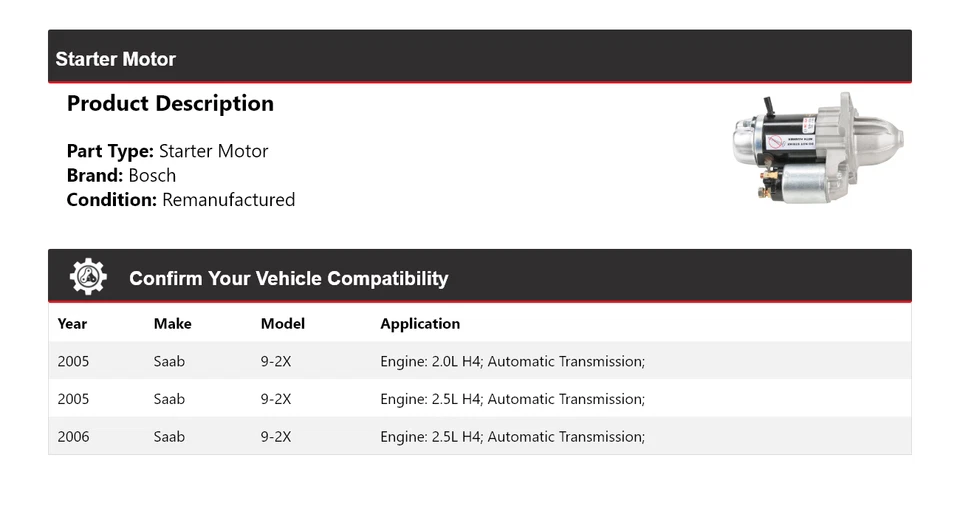Click the Condition value Remanufactured
Viewport: 960px width, 517px height.
[228, 200]
